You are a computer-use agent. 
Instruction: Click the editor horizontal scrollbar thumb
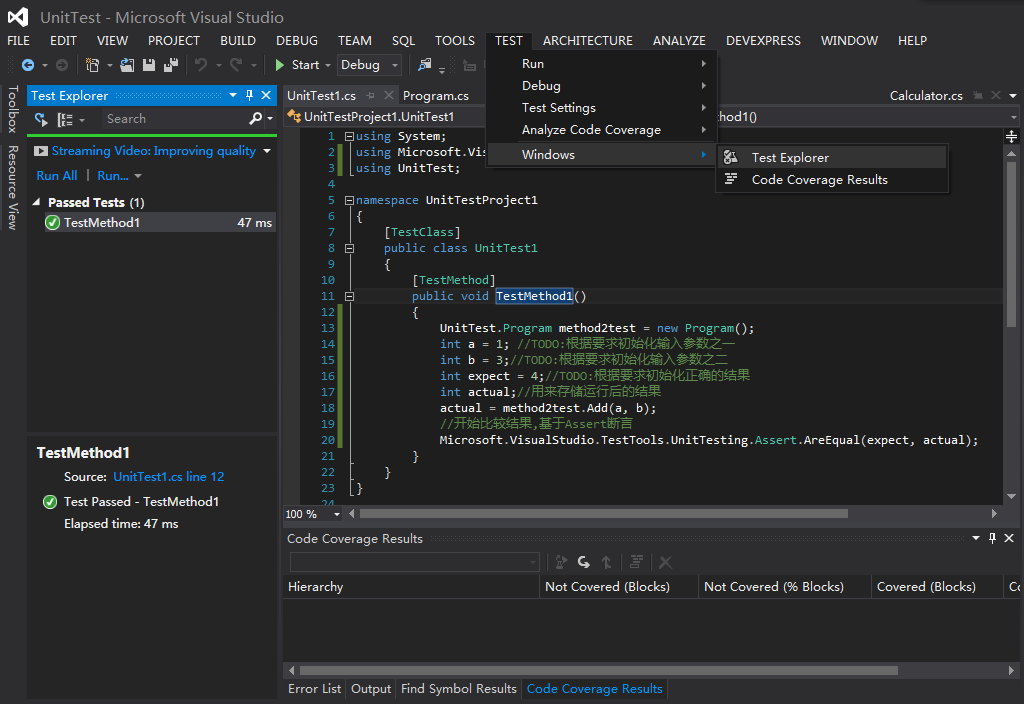(x=604, y=514)
